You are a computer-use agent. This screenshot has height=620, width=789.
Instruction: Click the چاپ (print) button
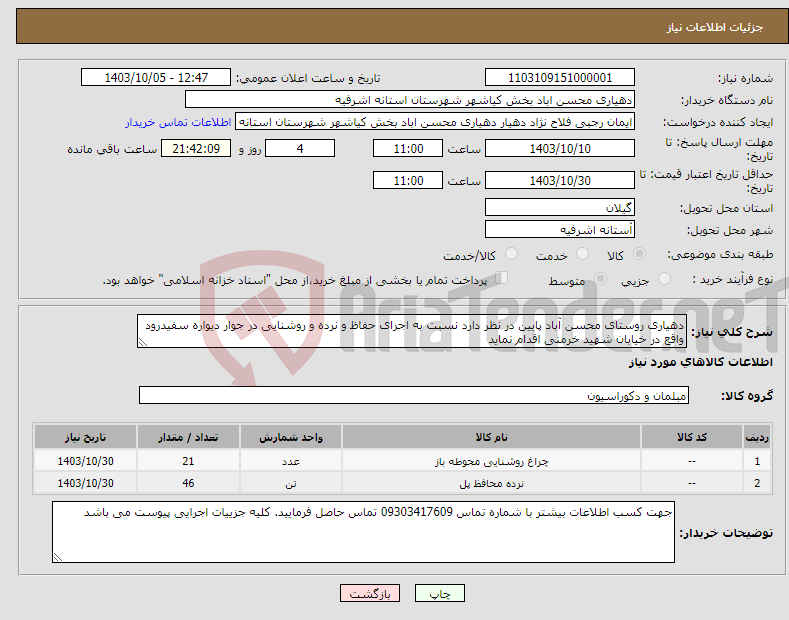click(439, 593)
